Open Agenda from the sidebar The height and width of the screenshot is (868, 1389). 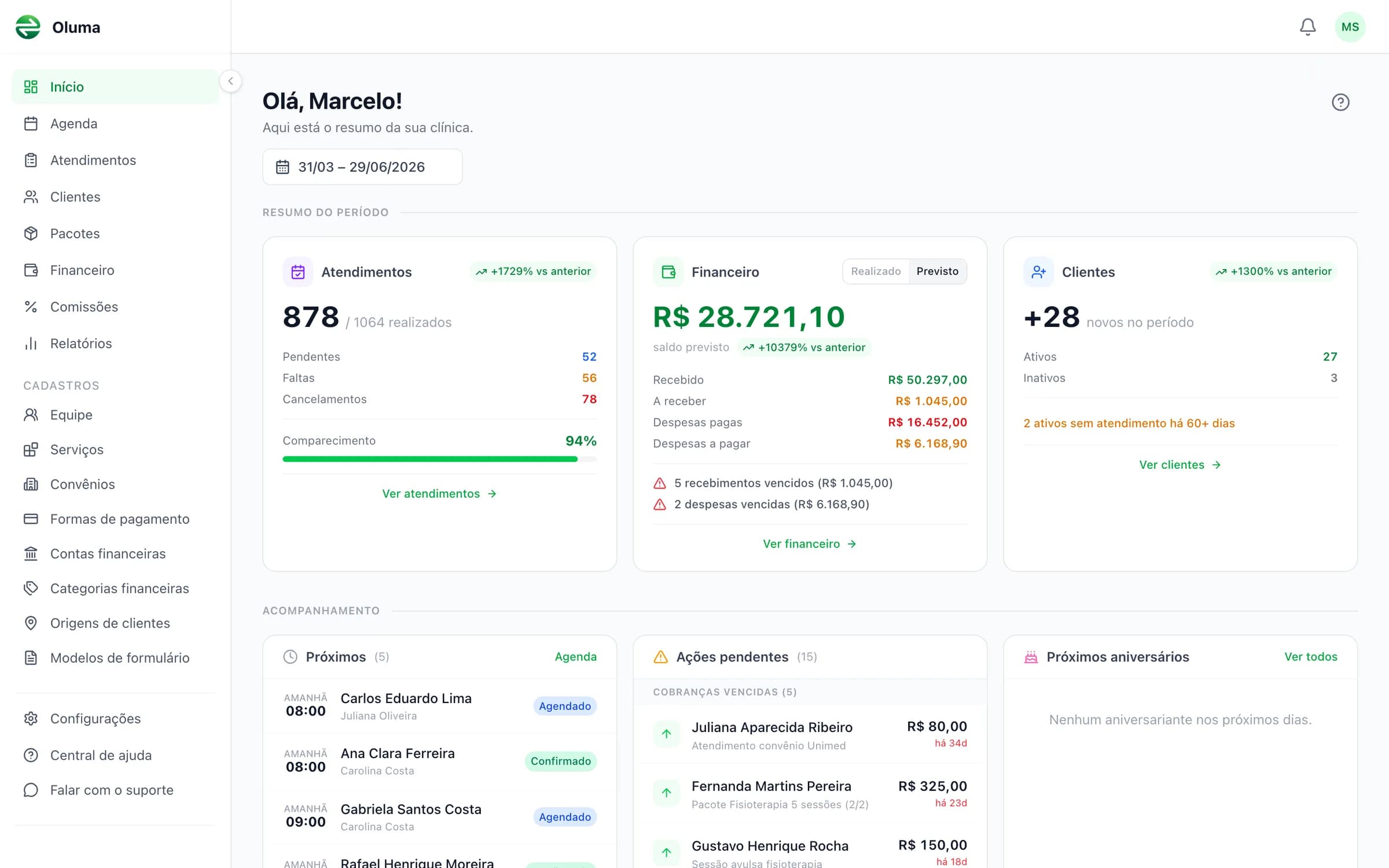point(115,123)
